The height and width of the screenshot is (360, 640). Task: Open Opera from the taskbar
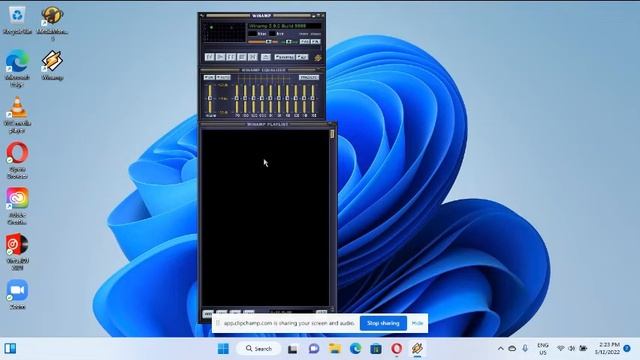pyautogui.click(x=396, y=349)
